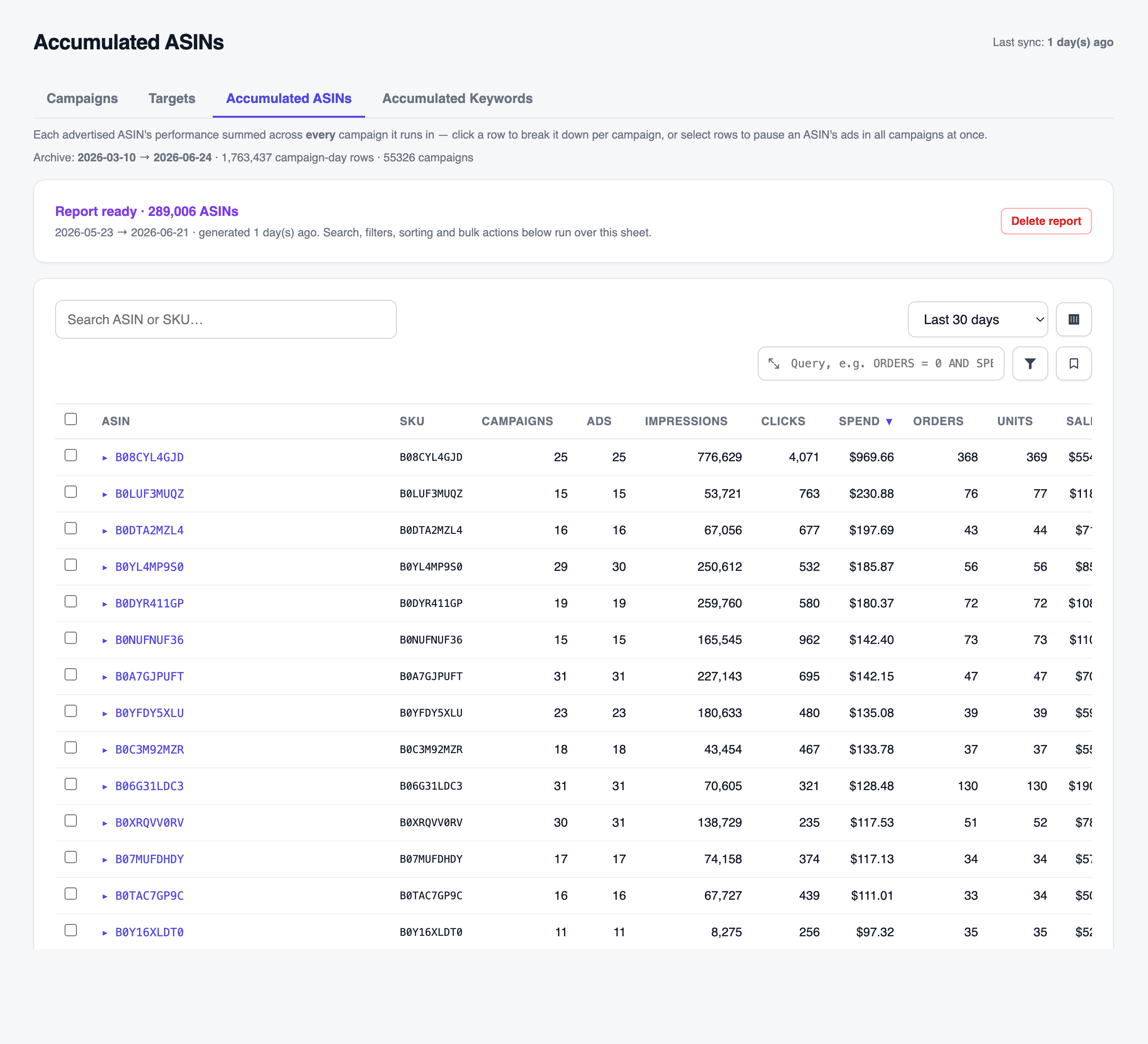Check the B0DYR411GP row checkbox

pyautogui.click(x=71, y=601)
